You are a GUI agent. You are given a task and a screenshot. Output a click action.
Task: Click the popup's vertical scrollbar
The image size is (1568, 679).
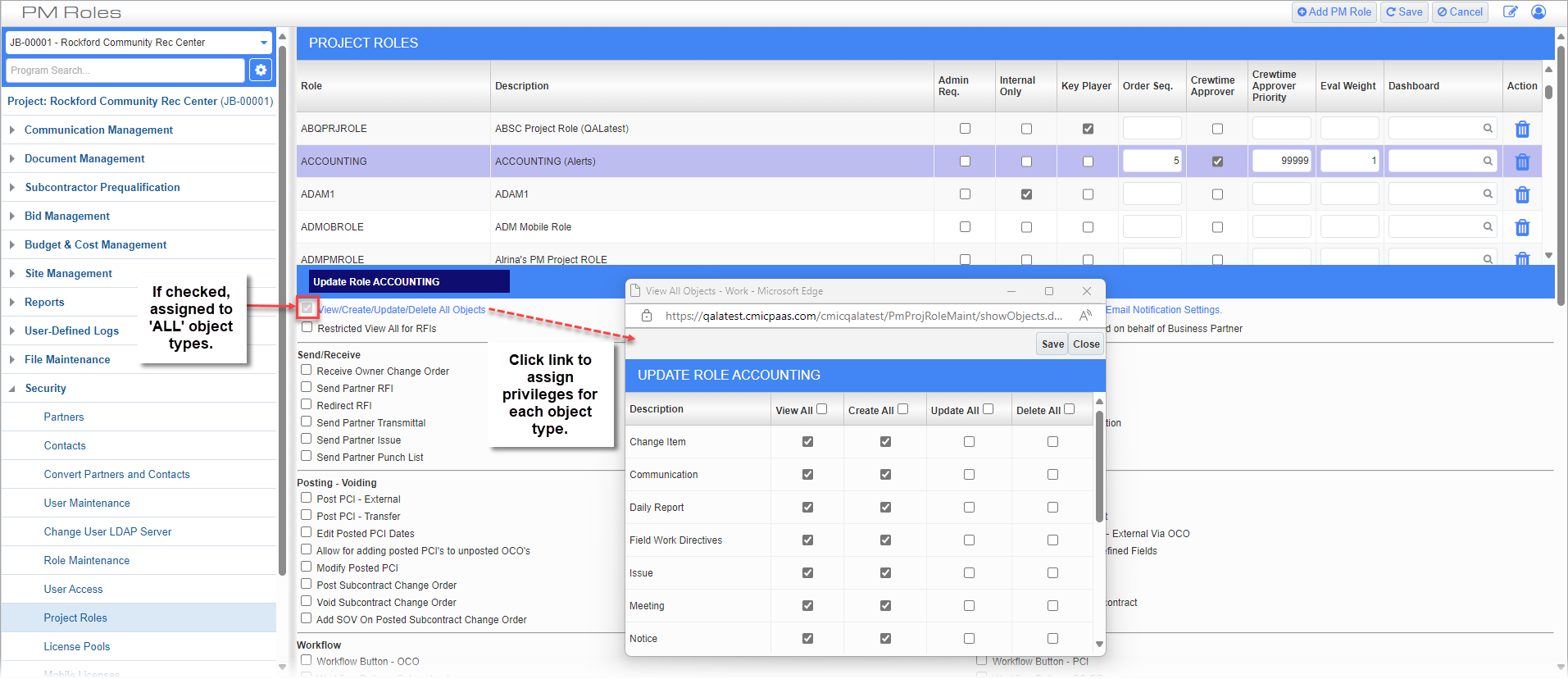coord(1099,467)
